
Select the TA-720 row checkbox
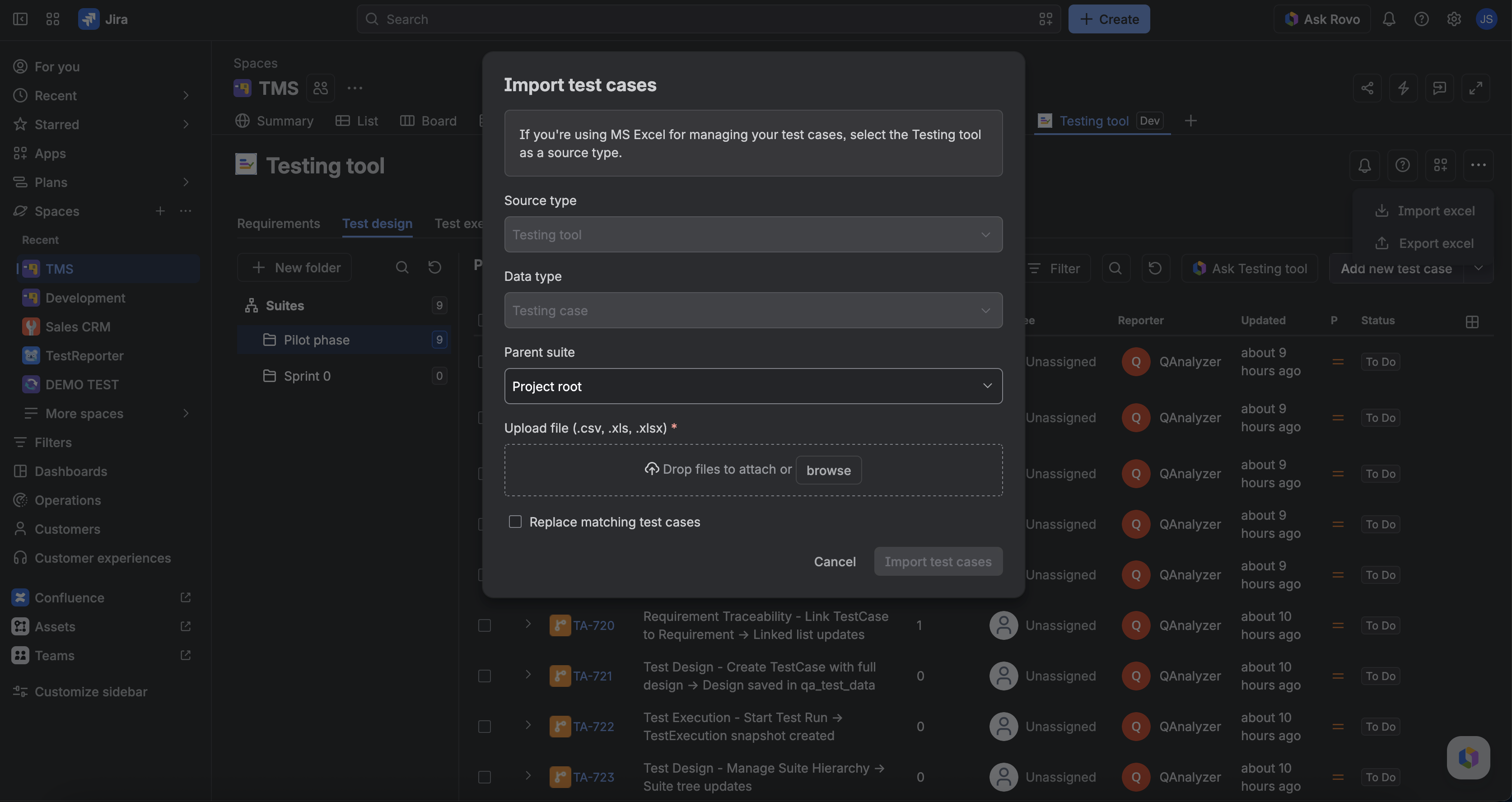(x=484, y=625)
